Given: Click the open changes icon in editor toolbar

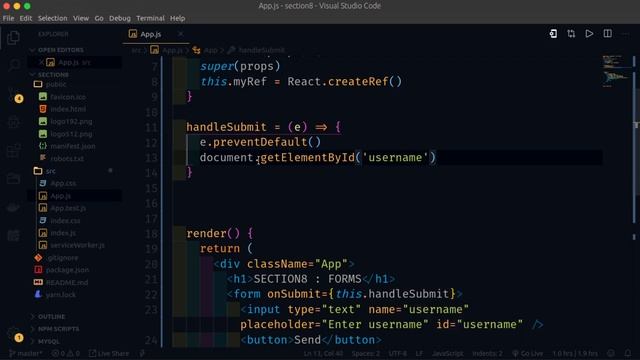Looking at the screenshot, I should pyautogui.click(x=553, y=34).
